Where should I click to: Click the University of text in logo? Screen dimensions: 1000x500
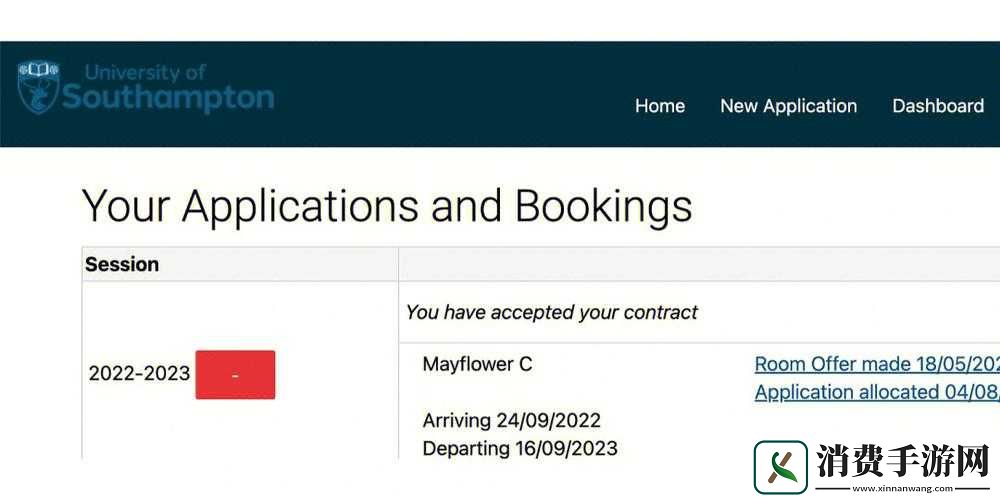tap(145, 73)
